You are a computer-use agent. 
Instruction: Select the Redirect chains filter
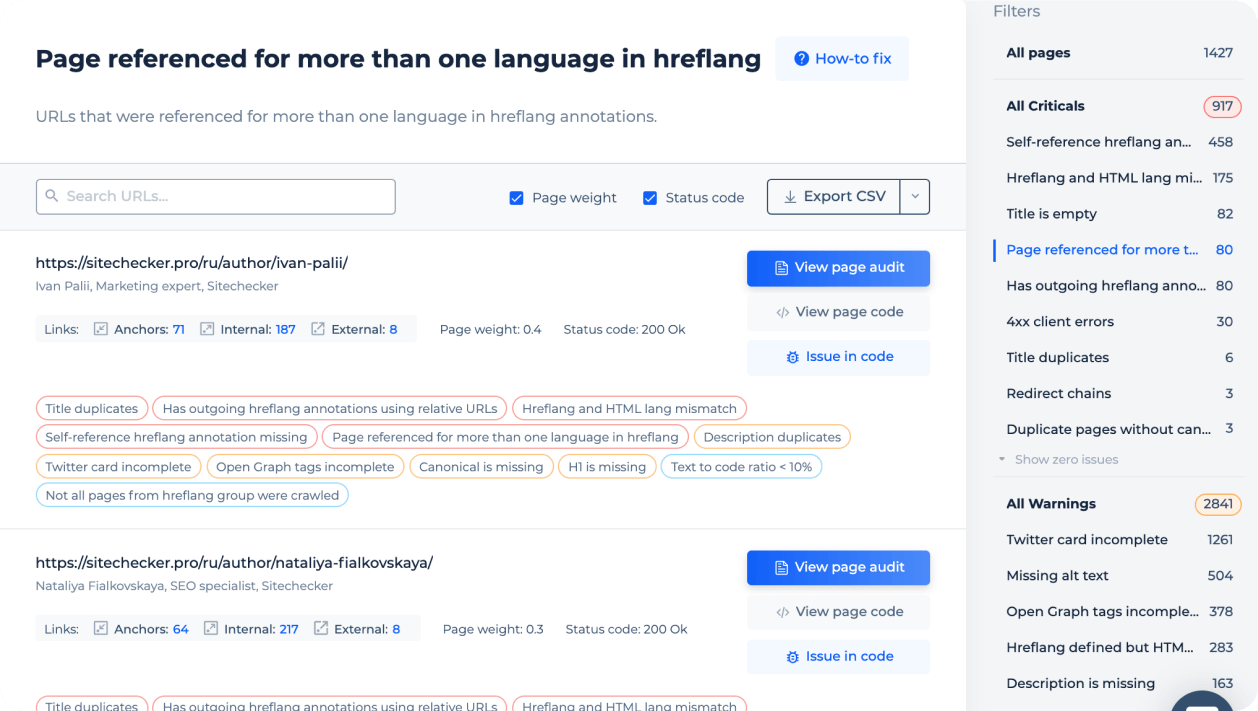coord(1119,394)
